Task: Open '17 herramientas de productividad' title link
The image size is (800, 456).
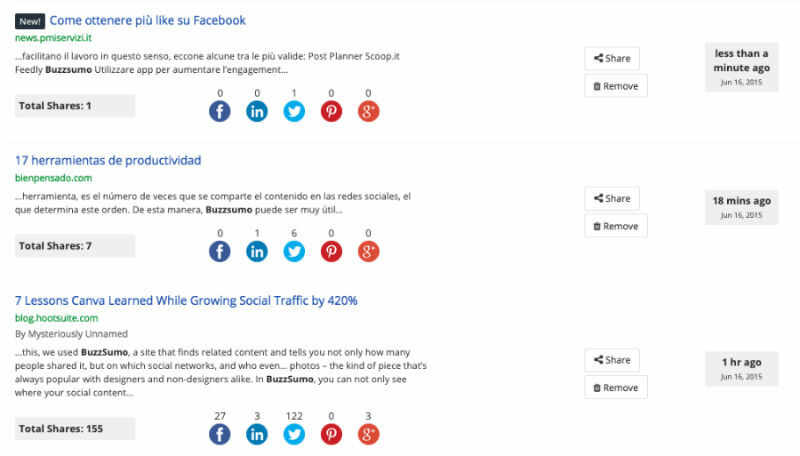Action: point(108,160)
